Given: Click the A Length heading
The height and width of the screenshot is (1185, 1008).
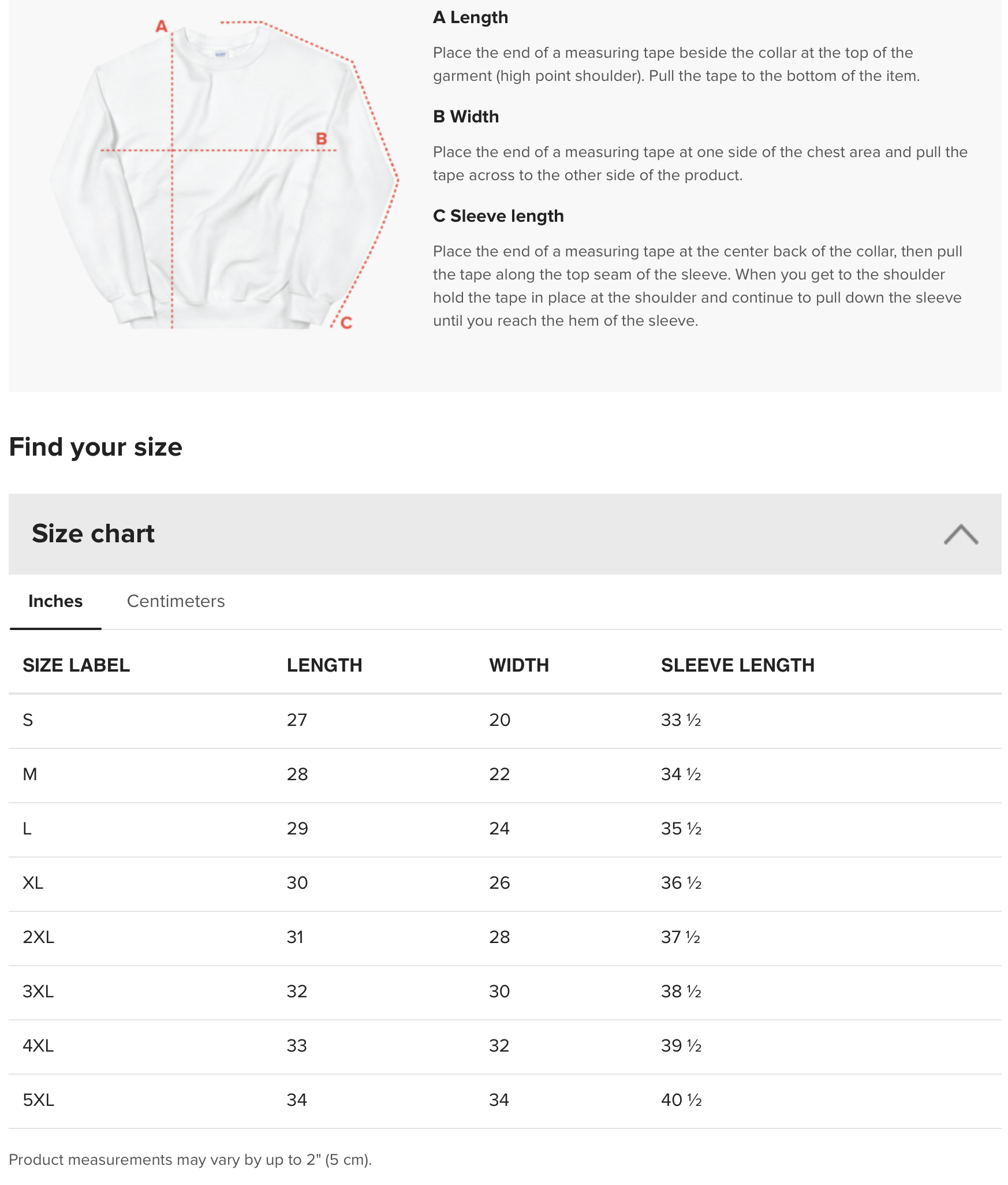Looking at the screenshot, I should [471, 17].
